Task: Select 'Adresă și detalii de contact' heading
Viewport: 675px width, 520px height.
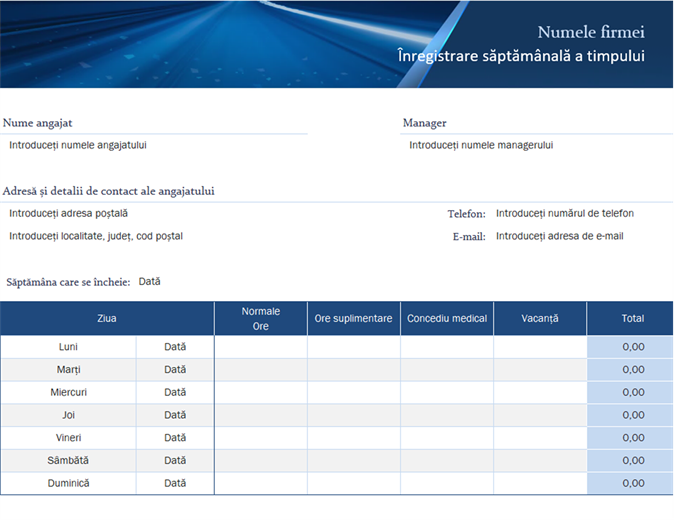Action: [x=108, y=191]
